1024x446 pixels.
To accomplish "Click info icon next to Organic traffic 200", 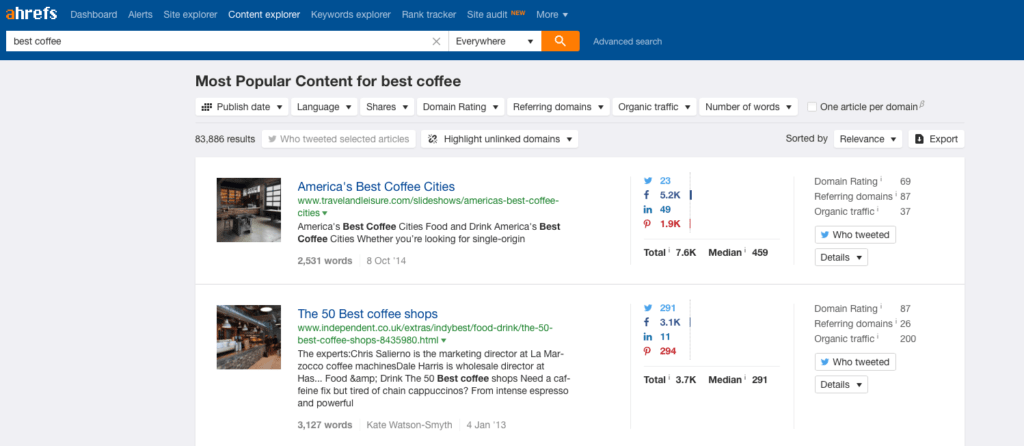I will (x=877, y=336).
